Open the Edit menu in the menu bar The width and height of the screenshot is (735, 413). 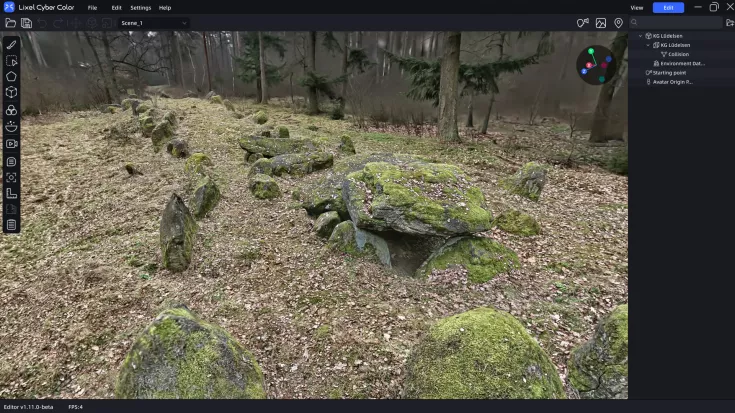tap(116, 8)
